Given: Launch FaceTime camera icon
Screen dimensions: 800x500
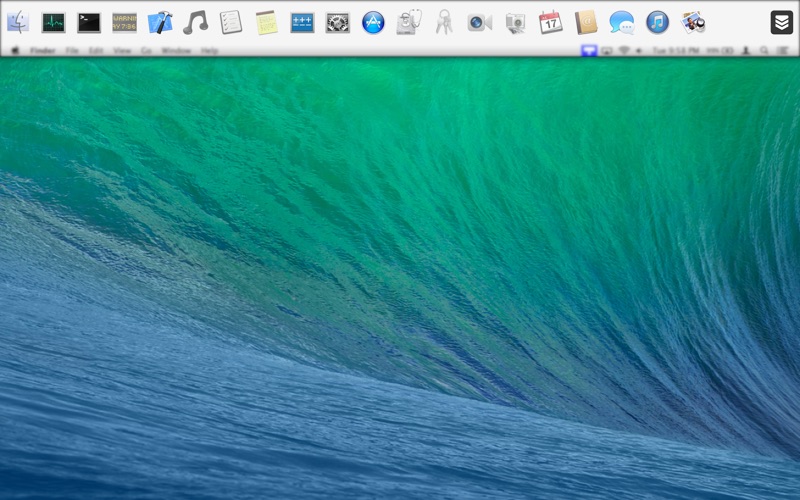Looking at the screenshot, I should pos(480,22).
